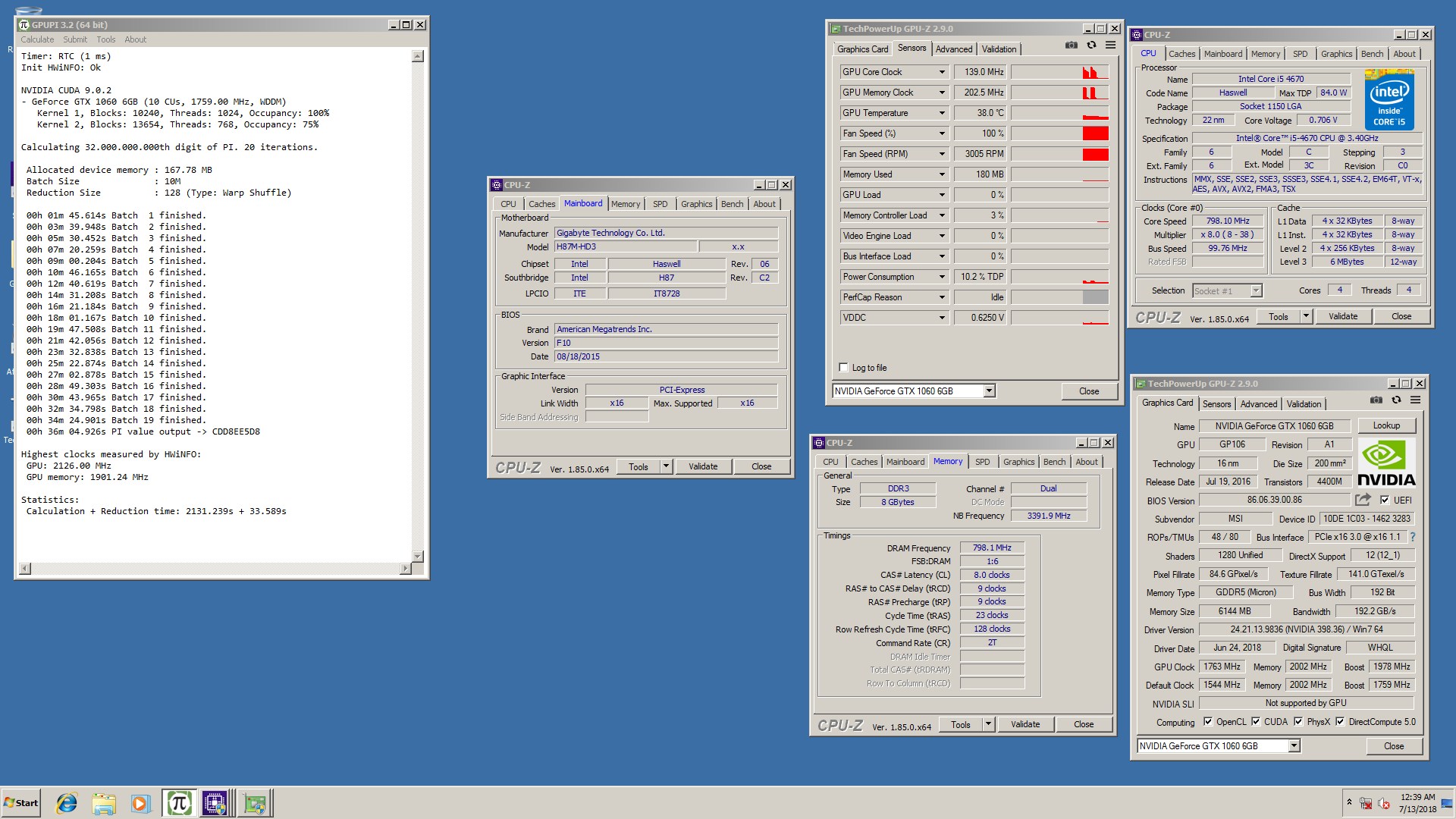Open Tools dropdown arrow in CPU-Z Mainboard window
Viewport: 1456px width, 819px height.
pyautogui.click(x=666, y=466)
